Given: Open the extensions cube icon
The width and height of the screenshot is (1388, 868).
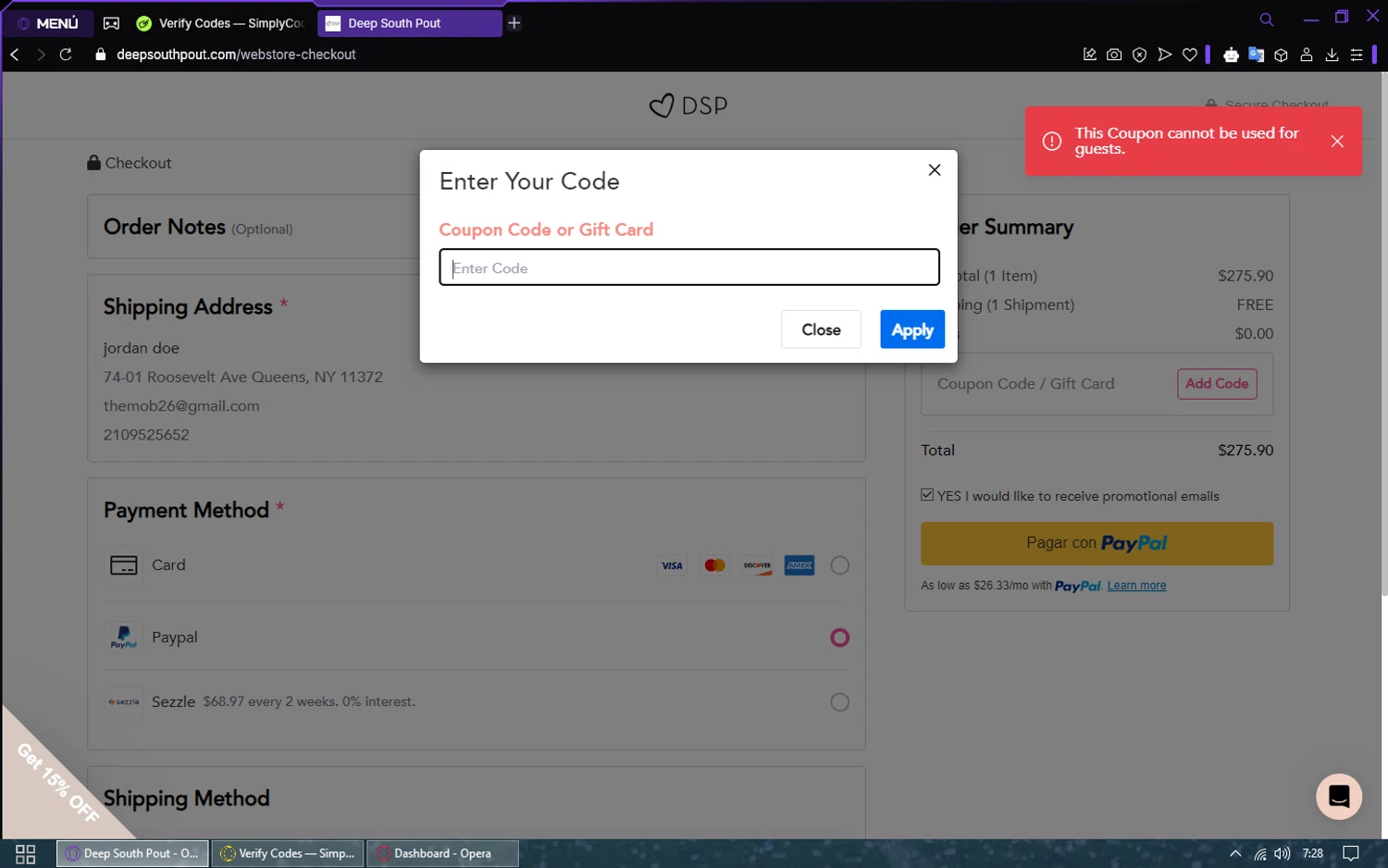Looking at the screenshot, I should [1281, 55].
